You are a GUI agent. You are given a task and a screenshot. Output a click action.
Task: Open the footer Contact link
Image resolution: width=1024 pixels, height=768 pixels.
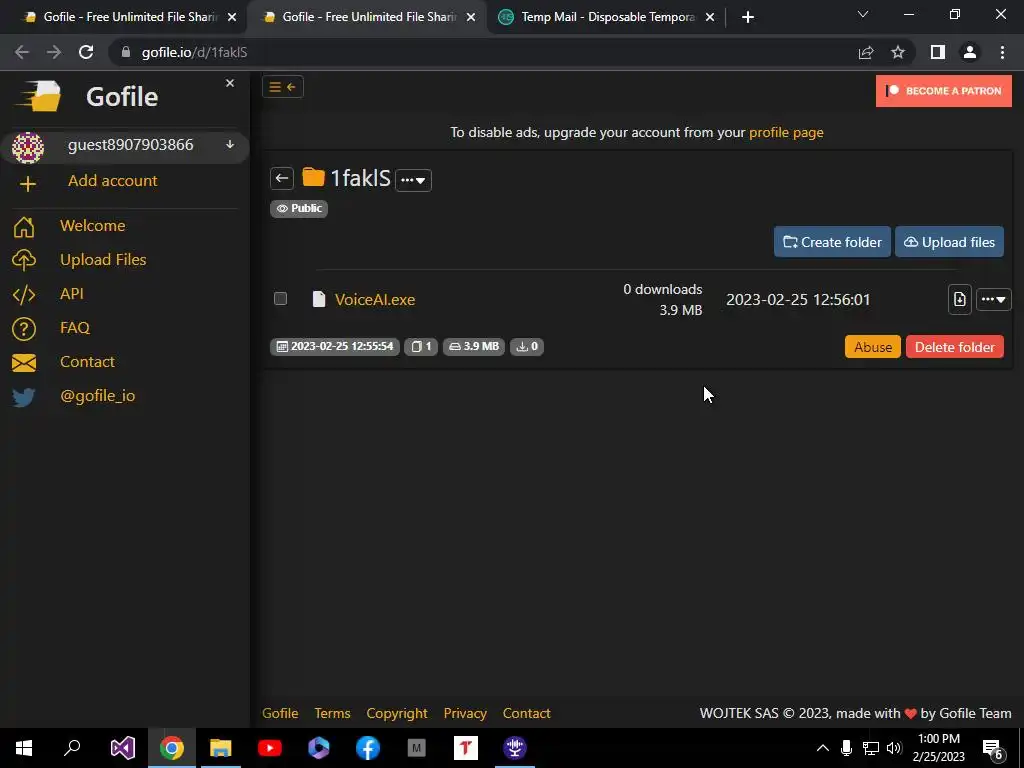tap(526, 713)
